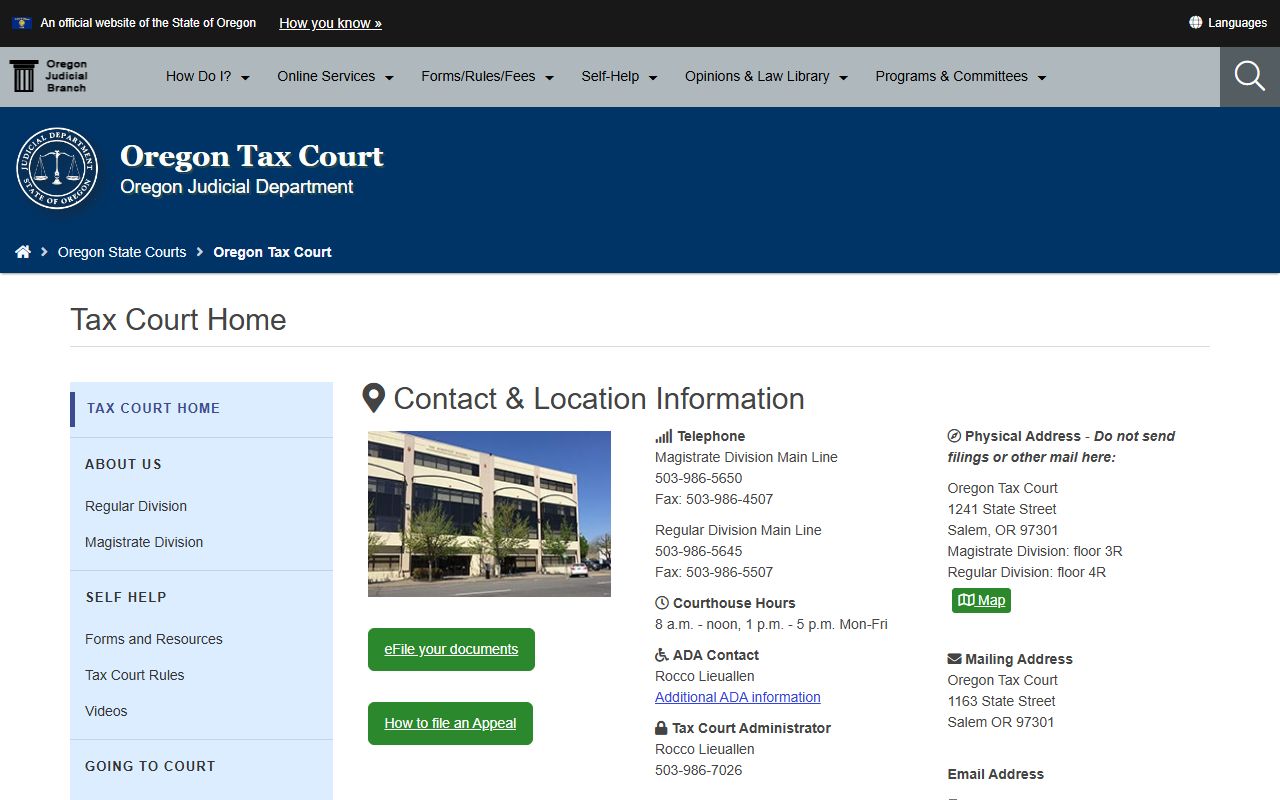Click the clock icon by Courthouse Hours
Image resolution: width=1280 pixels, height=800 pixels.
click(x=662, y=603)
